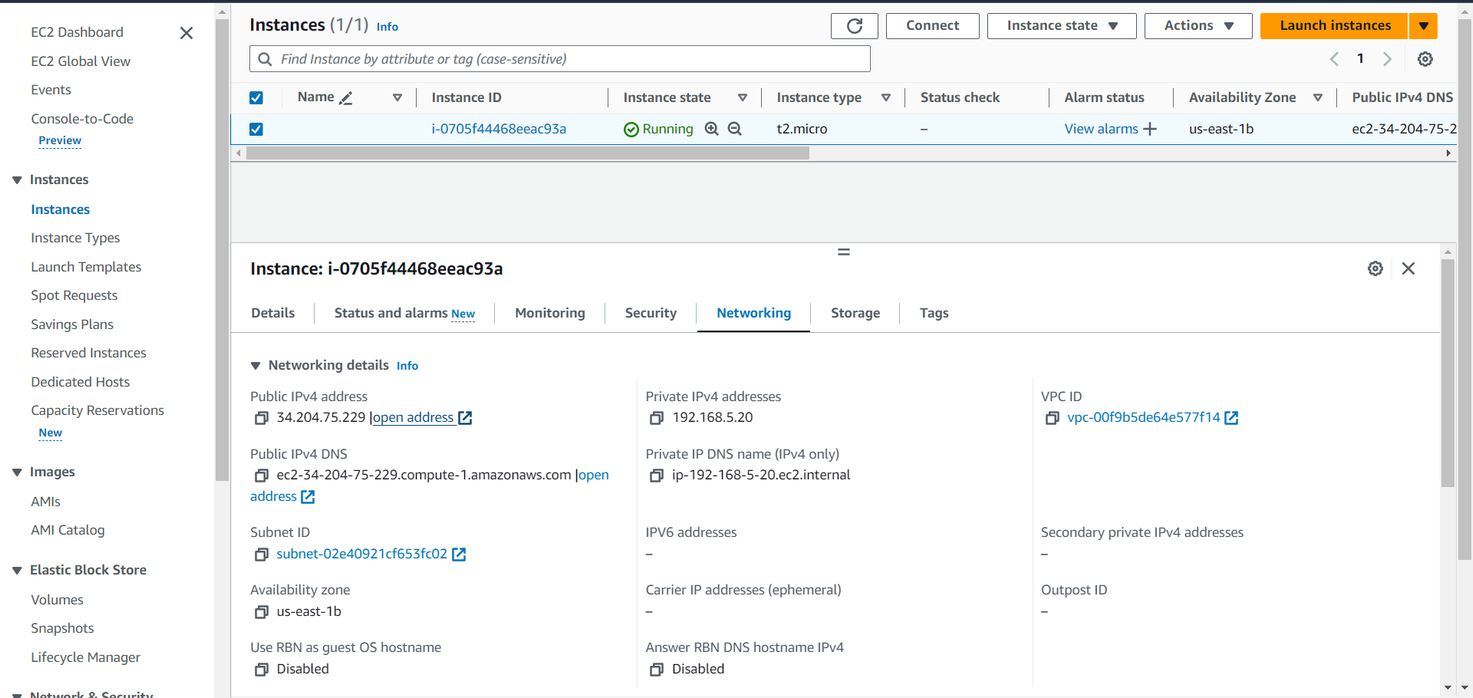Copy the VPC ID value
Screen dimensions: 1473x698
1052,418
